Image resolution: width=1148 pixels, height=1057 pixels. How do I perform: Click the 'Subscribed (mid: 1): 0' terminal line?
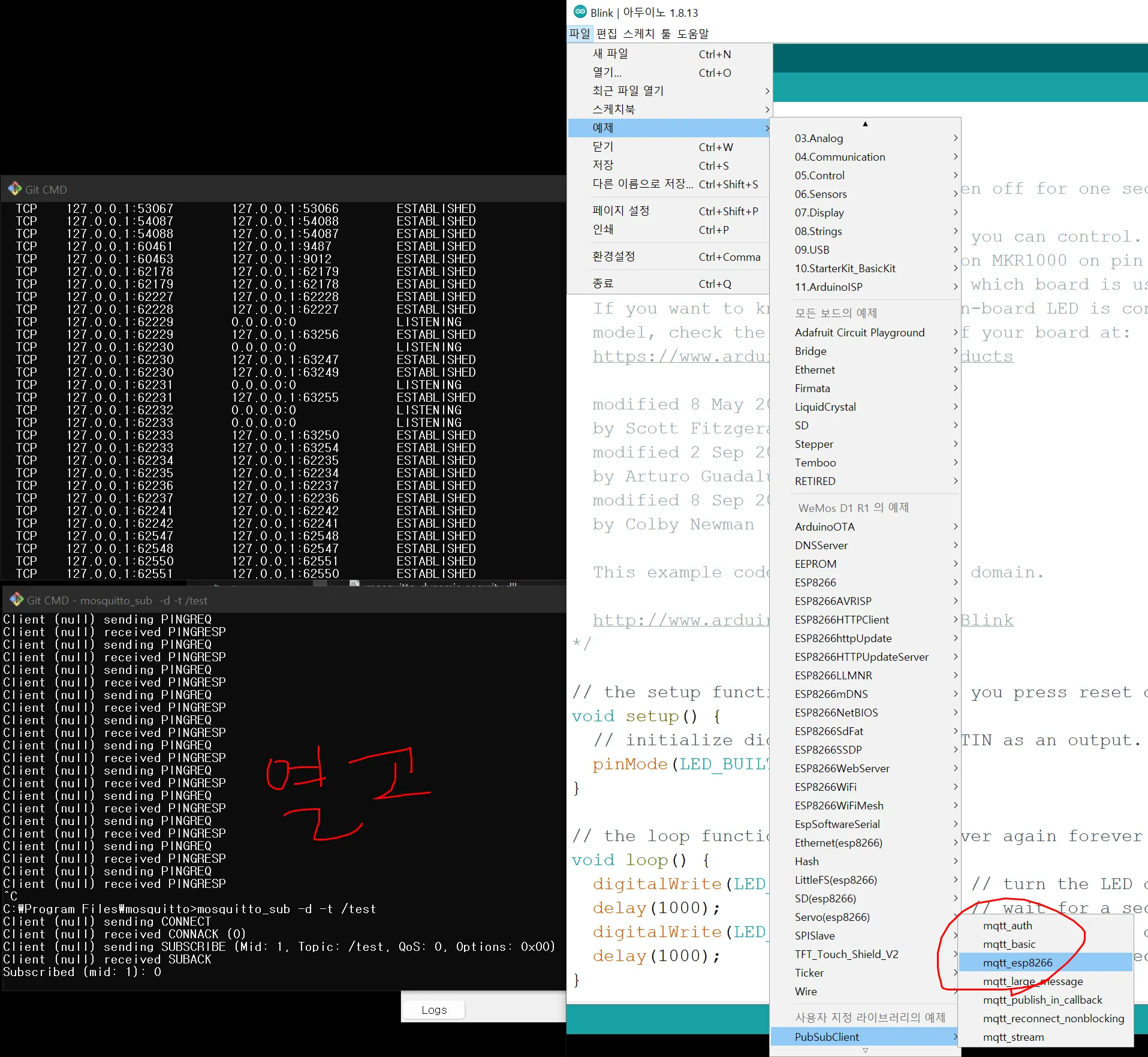click(82, 972)
